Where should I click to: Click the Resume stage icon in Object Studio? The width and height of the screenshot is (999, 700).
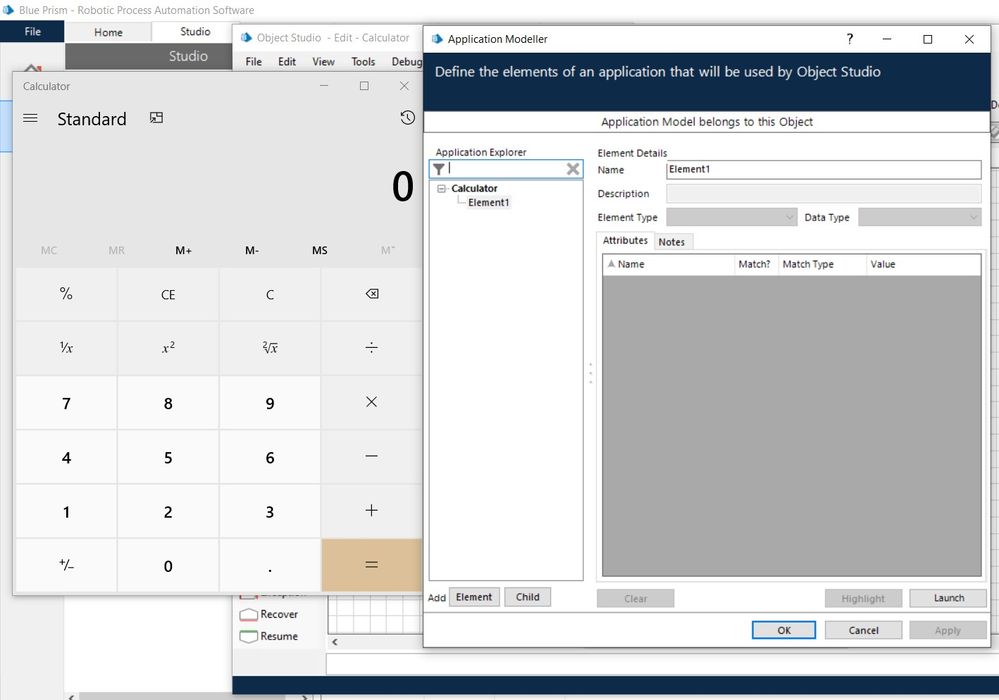[248, 636]
